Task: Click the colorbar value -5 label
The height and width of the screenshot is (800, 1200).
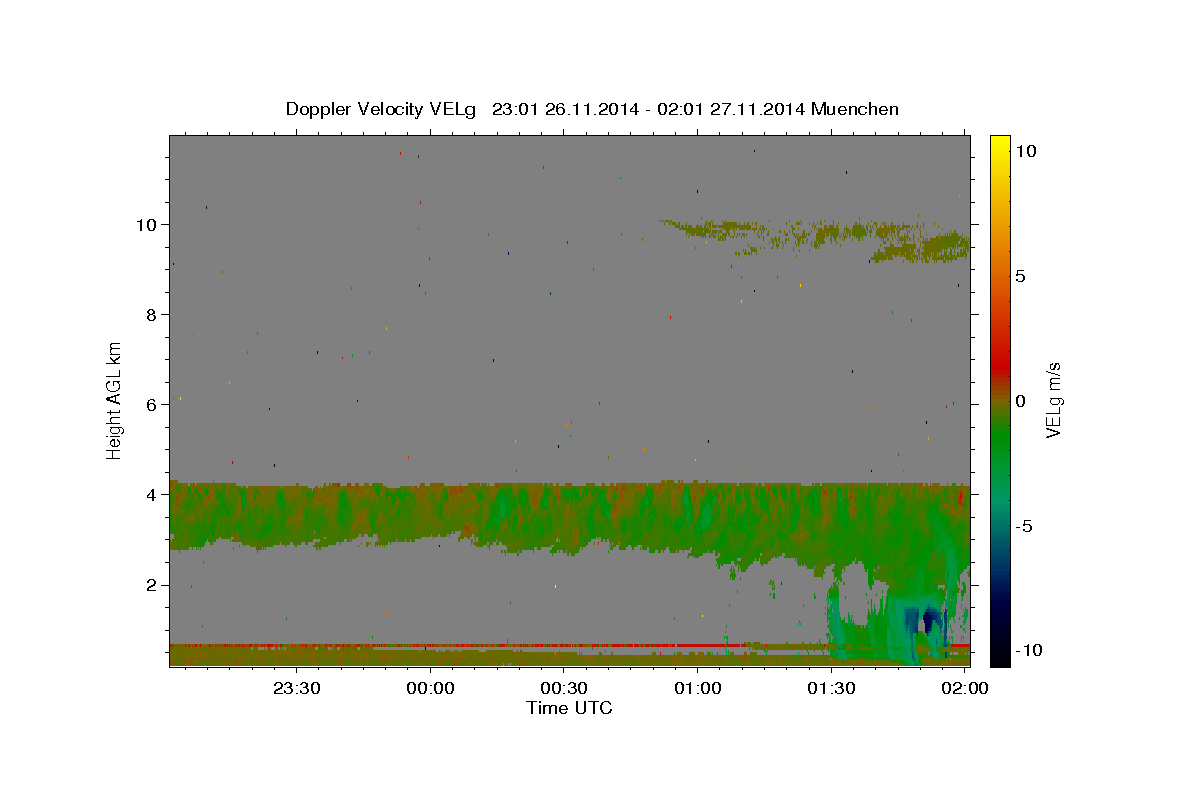Action: click(1023, 526)
